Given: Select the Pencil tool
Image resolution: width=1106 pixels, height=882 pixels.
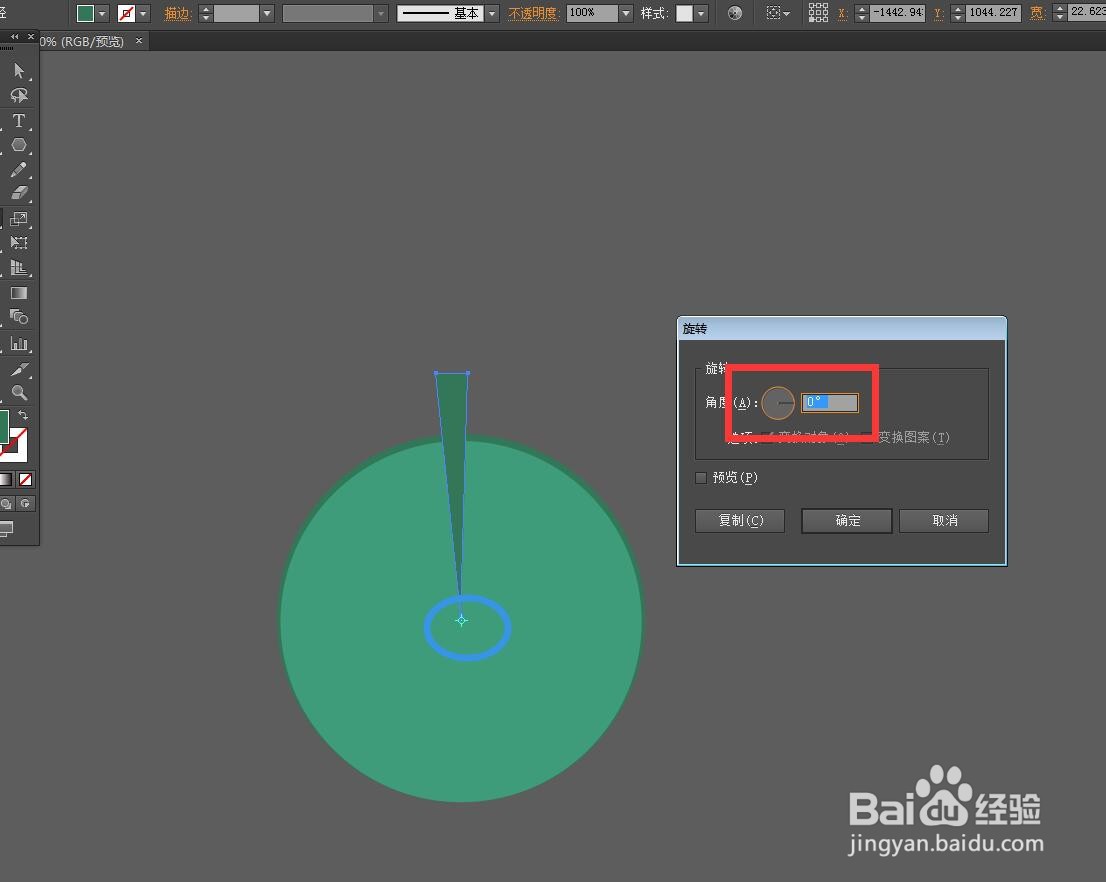Looking at the screenshot, I should click(19, 169).
